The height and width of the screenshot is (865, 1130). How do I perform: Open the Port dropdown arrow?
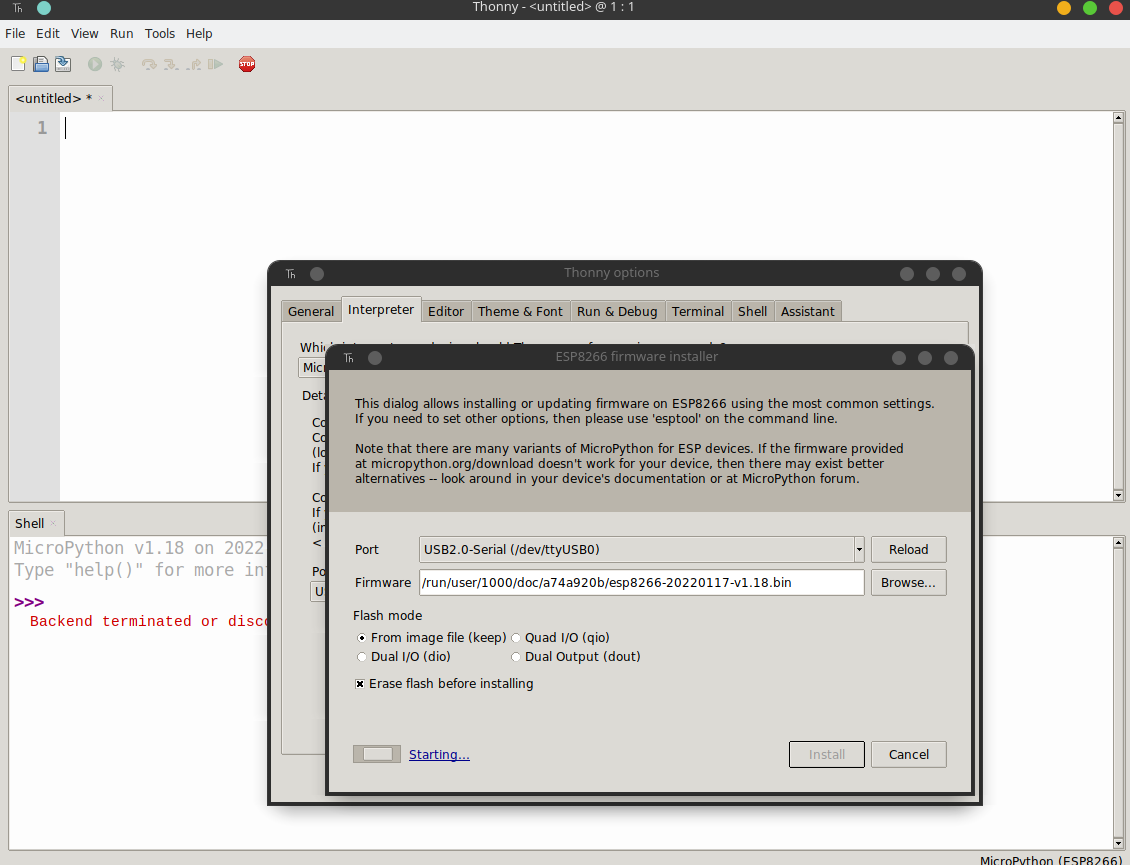(859, 550)
